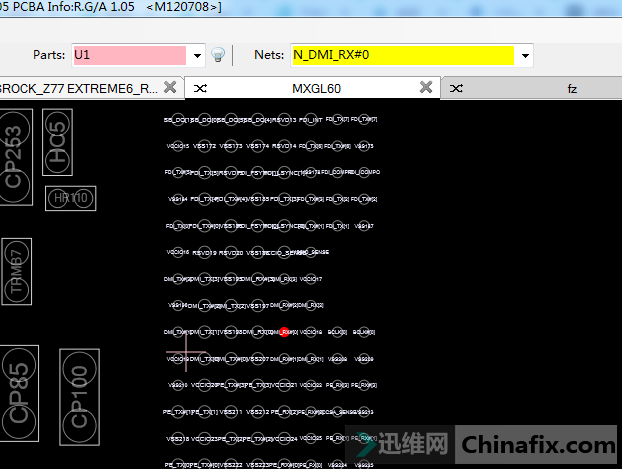Click the red crosshair cursor marker
622x469 pixels.
pos(185,352)
